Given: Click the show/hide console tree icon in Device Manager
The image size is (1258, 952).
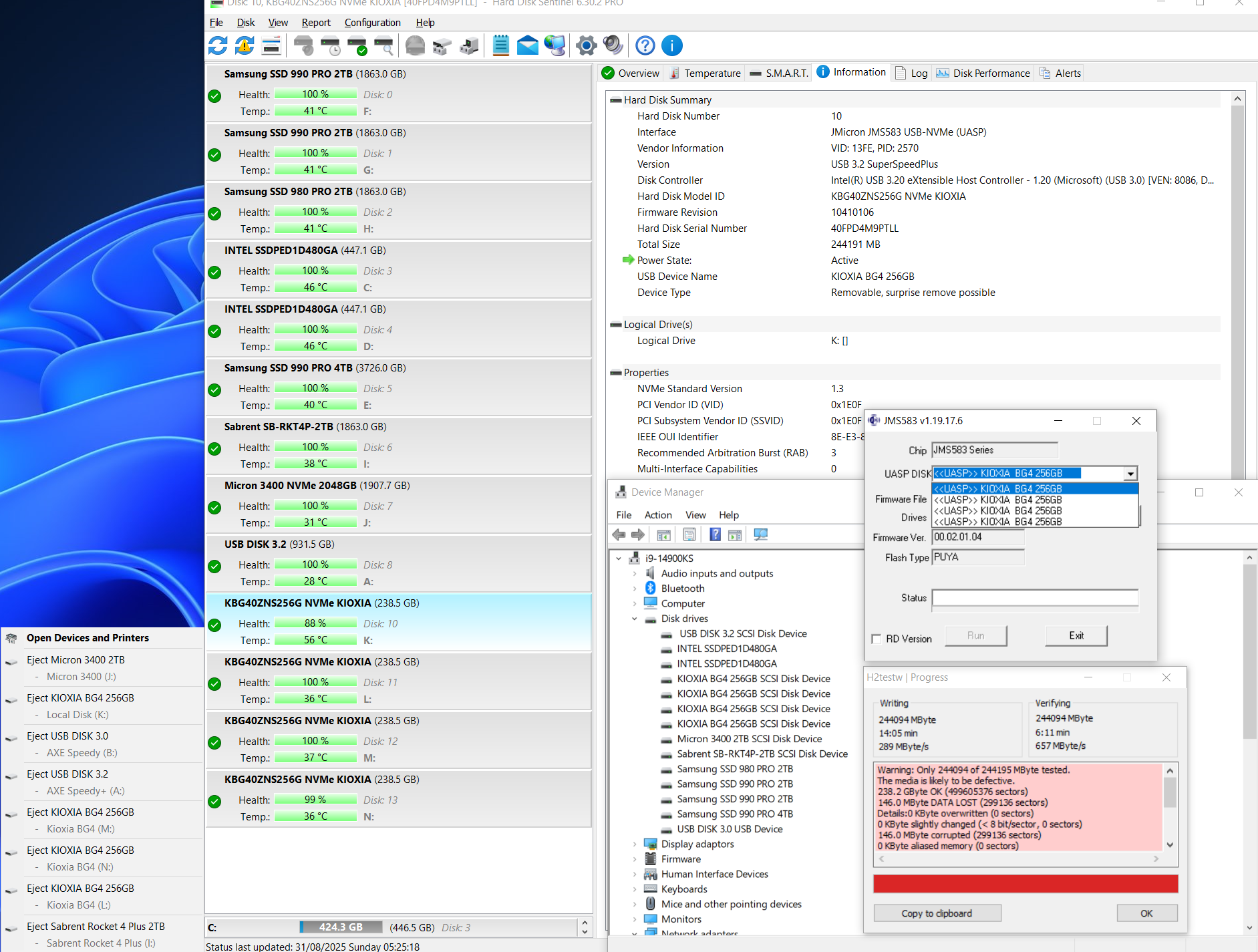Looking at the screenshot, I should coord(663,534).
